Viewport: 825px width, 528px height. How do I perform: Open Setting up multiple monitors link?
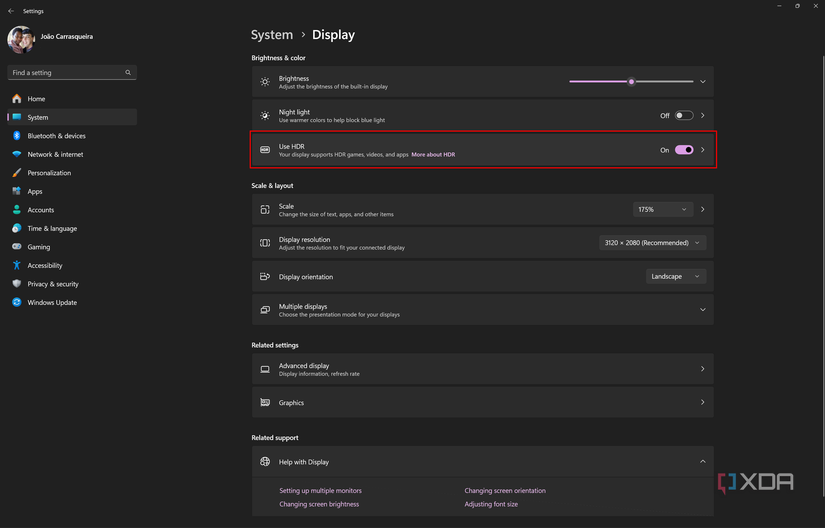[320, 491]
